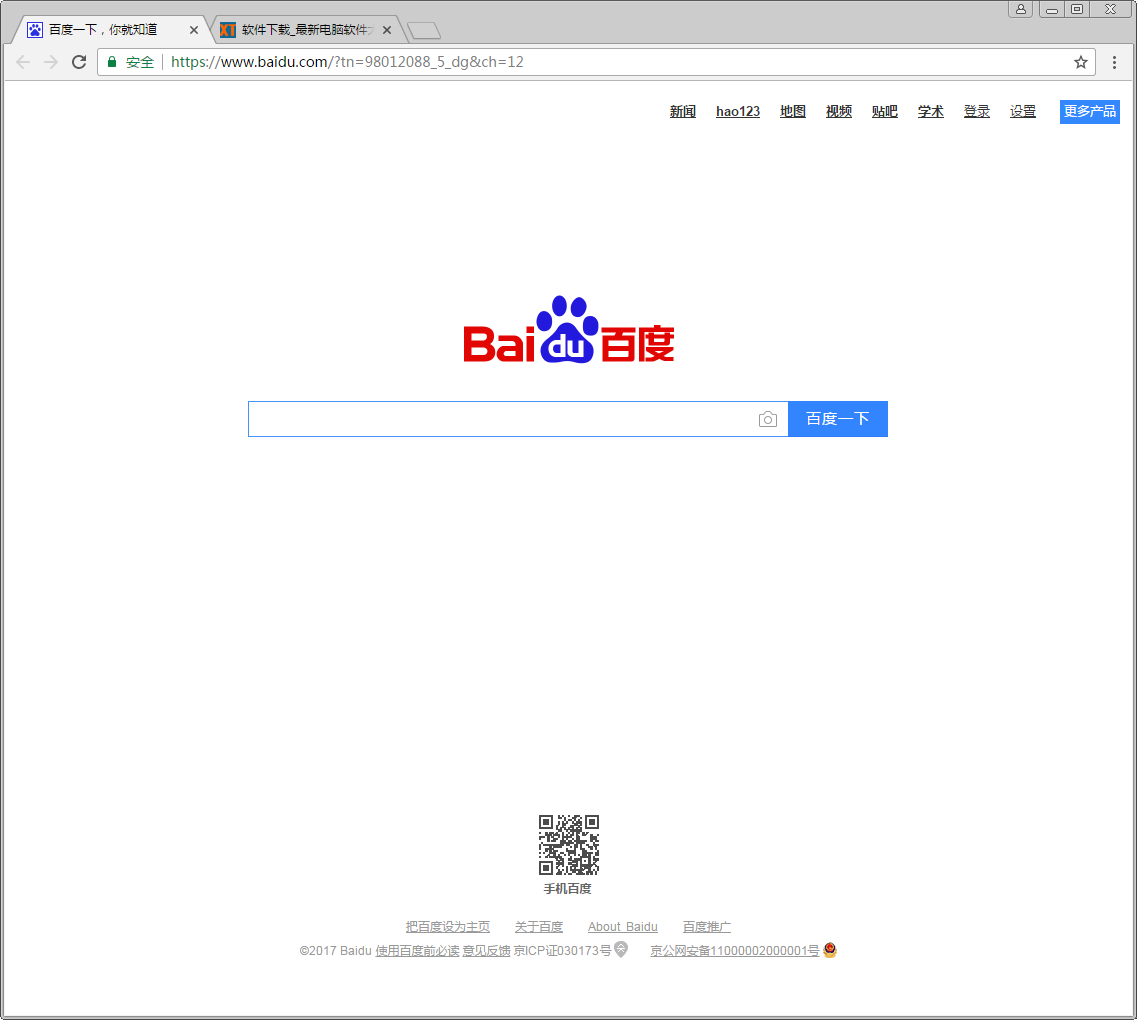Bookmark this page with the star icon
This screenshot has width=1137, height=1020.
[1080, 62]
